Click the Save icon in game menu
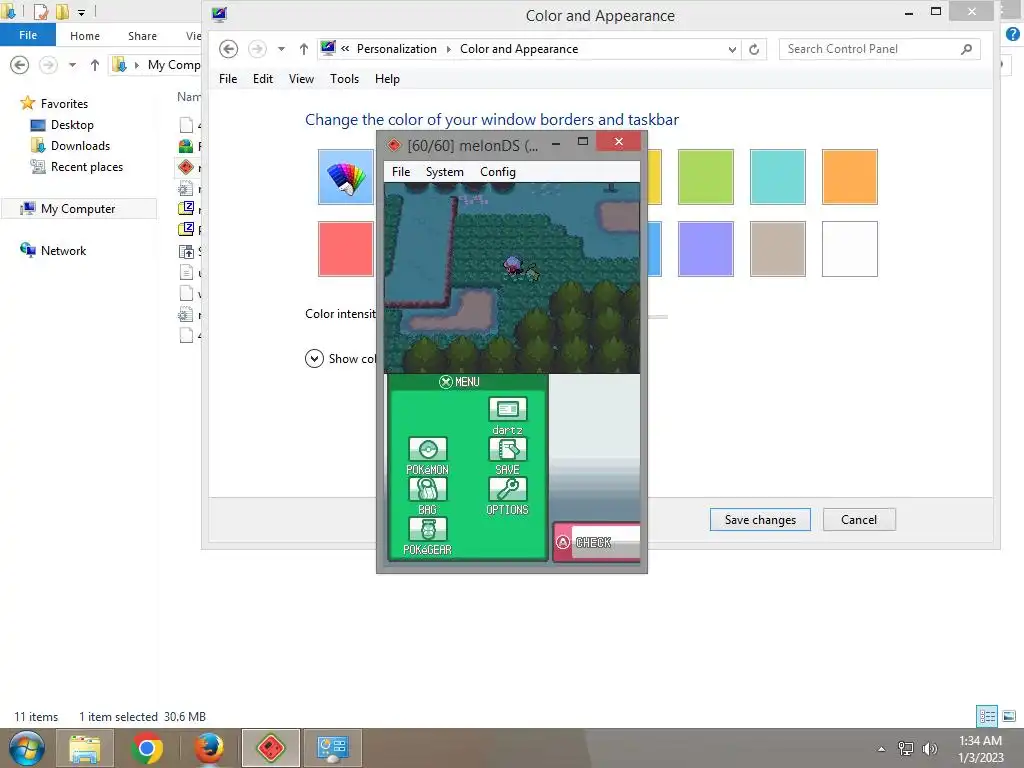Viewport: 1024px width, 768px height. click(507, 449)
